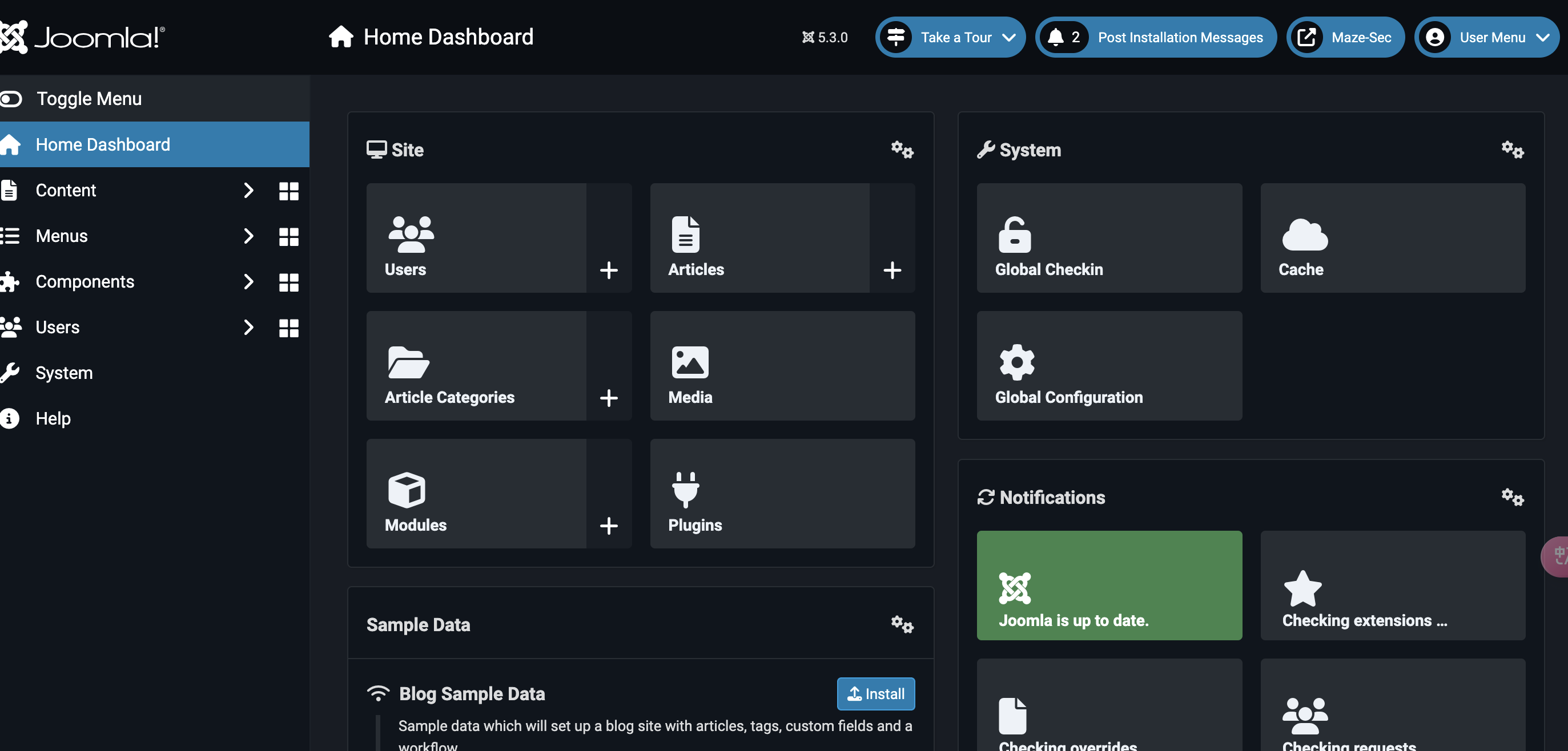The height and width of the screenshot is (751, 1568).
Task: Select Content in the sidebar
Action: point(66,191)
